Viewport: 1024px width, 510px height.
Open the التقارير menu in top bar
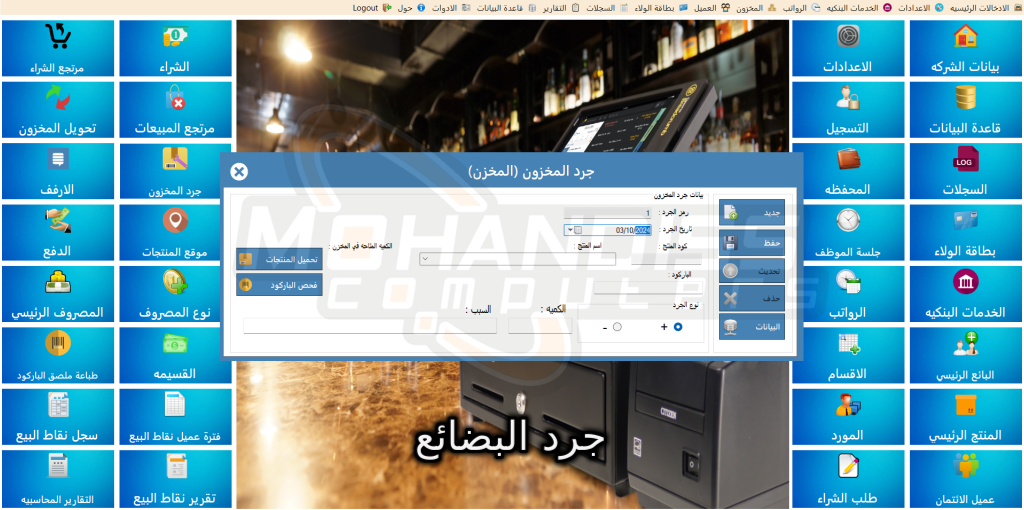pyautogui.click(x=553, y=7)
